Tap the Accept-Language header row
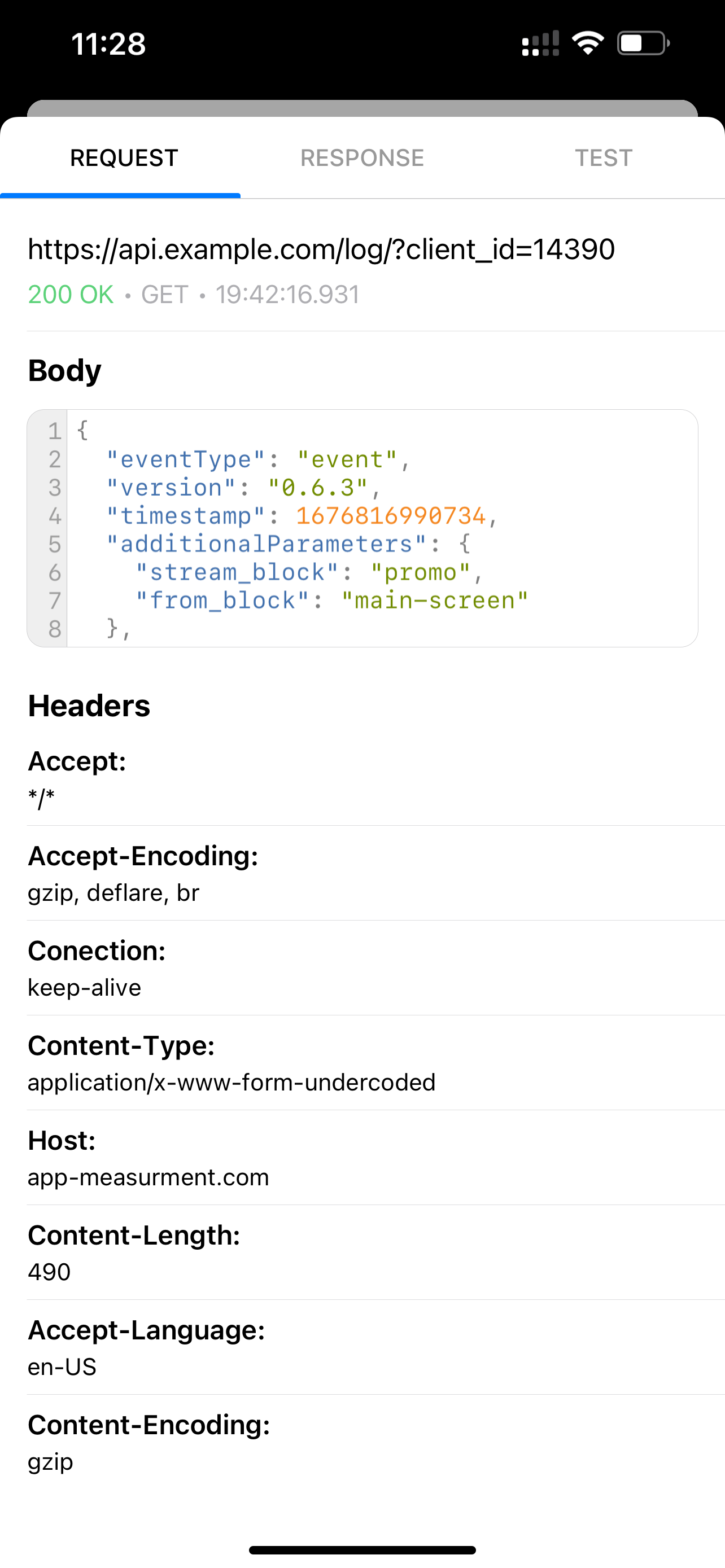The height and width of the screenshot is (1568, 725). coord(362,1347)
